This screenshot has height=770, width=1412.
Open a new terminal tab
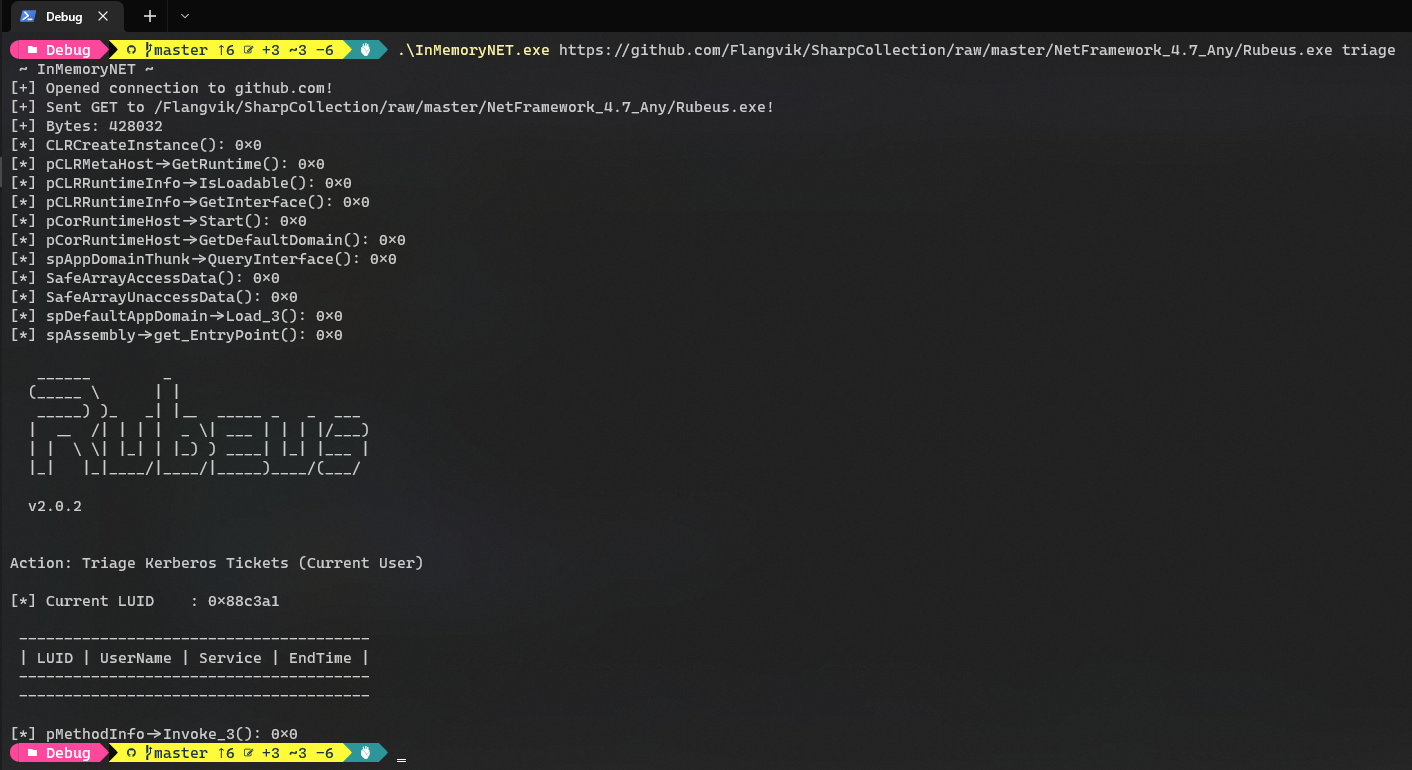[x=150, y=16]
